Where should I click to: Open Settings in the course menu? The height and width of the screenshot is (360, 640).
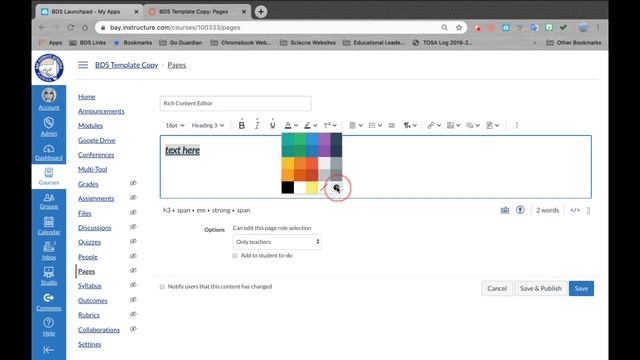click(x=89, y=344)
